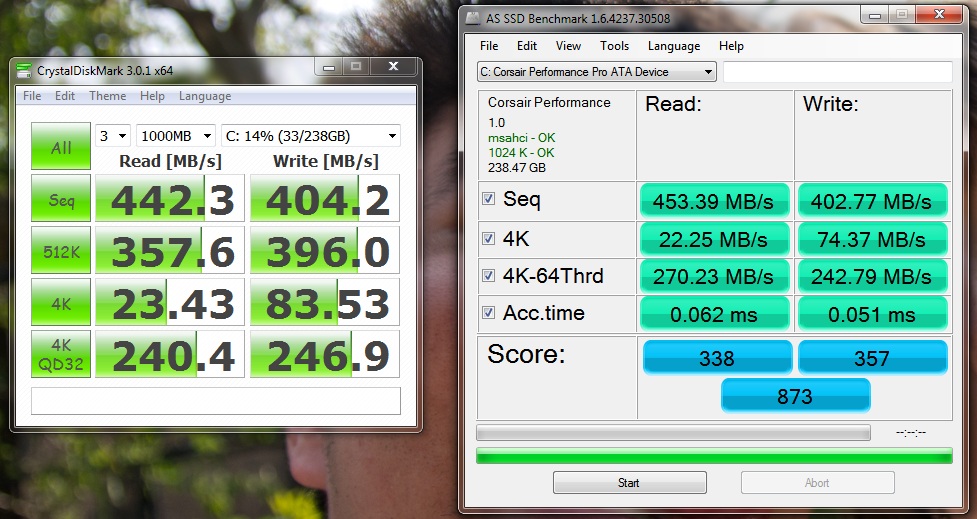This screenshot has height=519, width=977.
Task: Click the green progress bar in AS SSD
Action: tap(714, 455)
